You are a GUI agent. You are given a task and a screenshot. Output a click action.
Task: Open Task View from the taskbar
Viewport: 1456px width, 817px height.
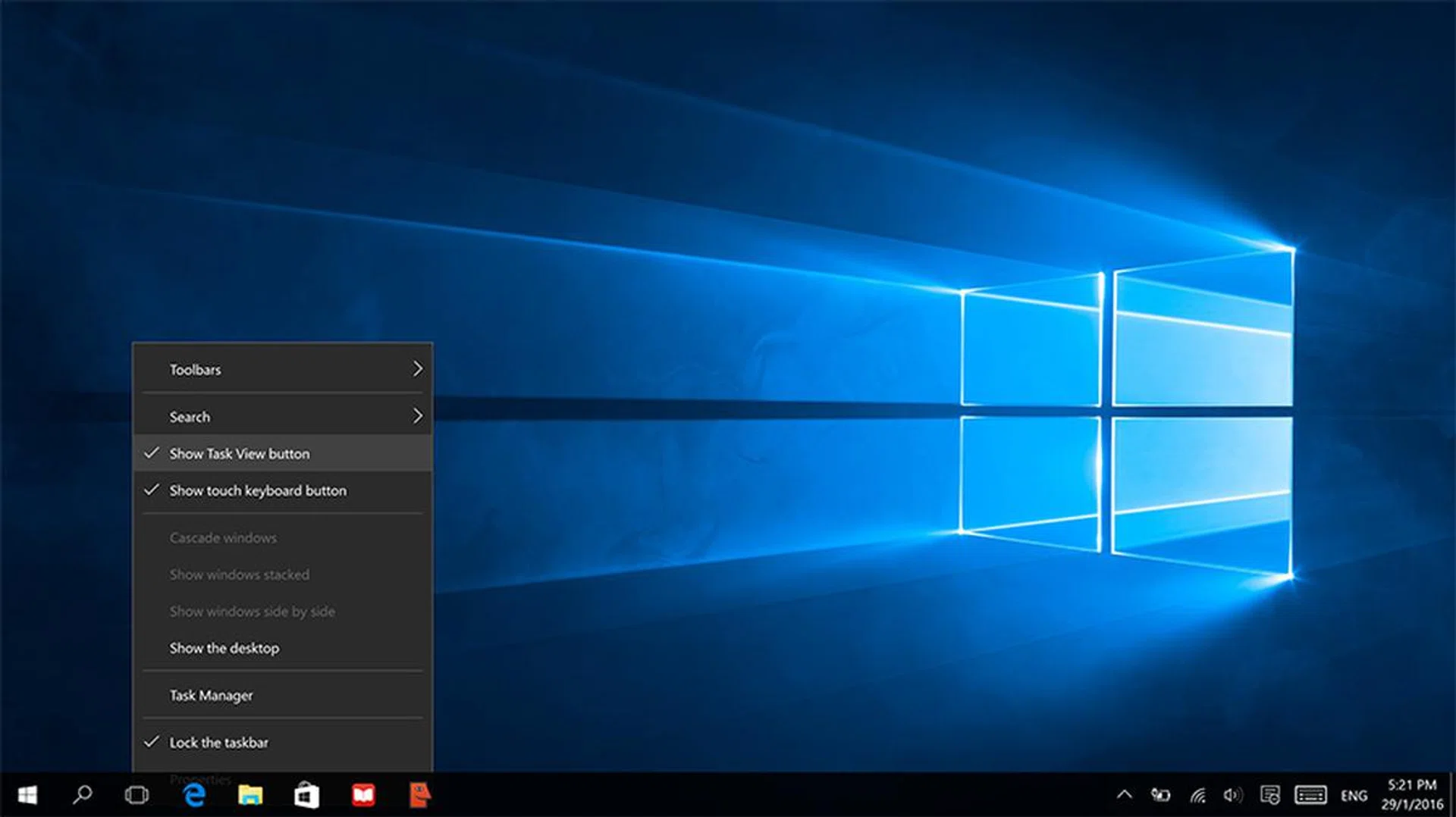(x=136, y=794)
